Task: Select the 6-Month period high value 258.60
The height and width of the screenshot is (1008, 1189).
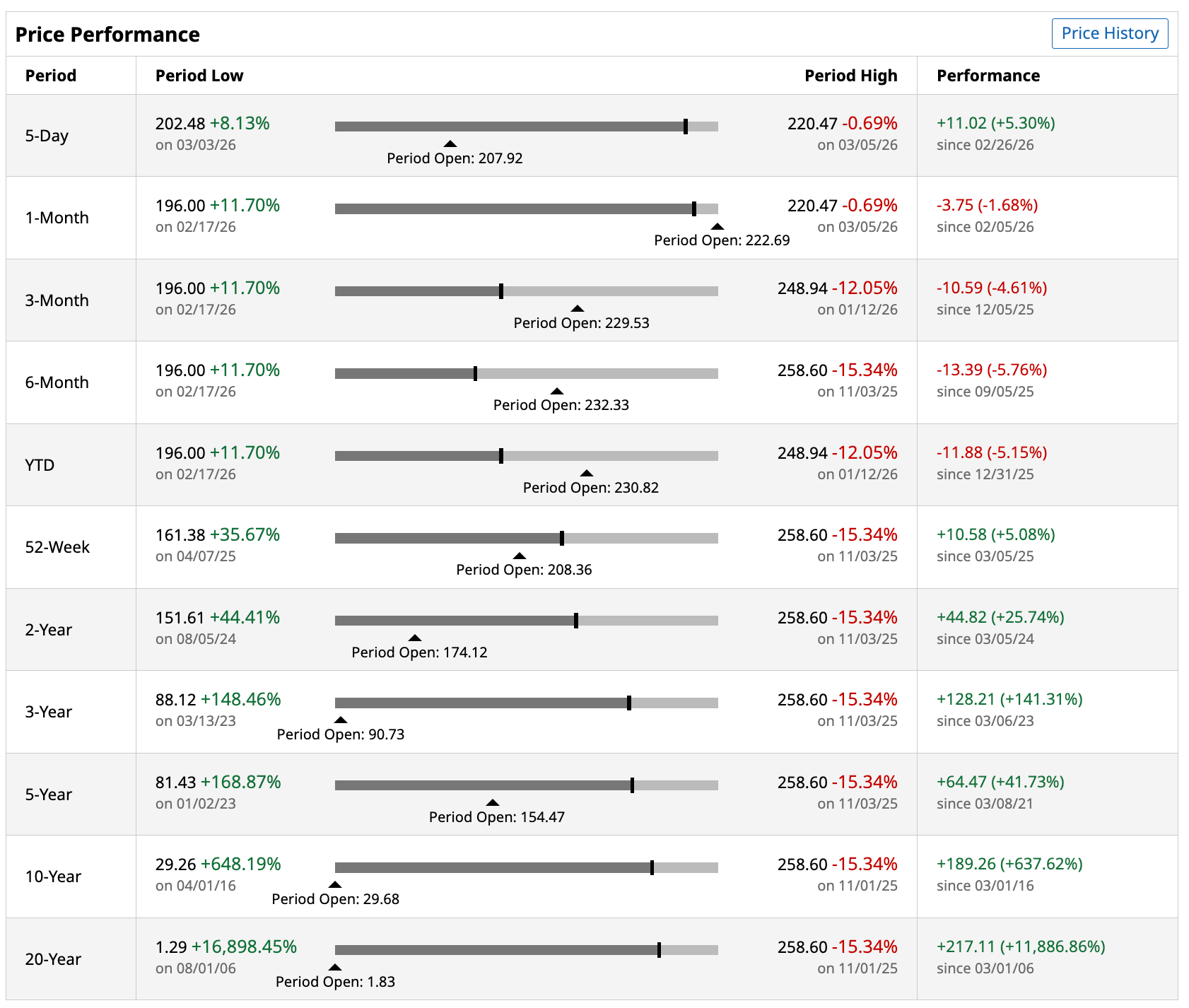Action: 802,370
